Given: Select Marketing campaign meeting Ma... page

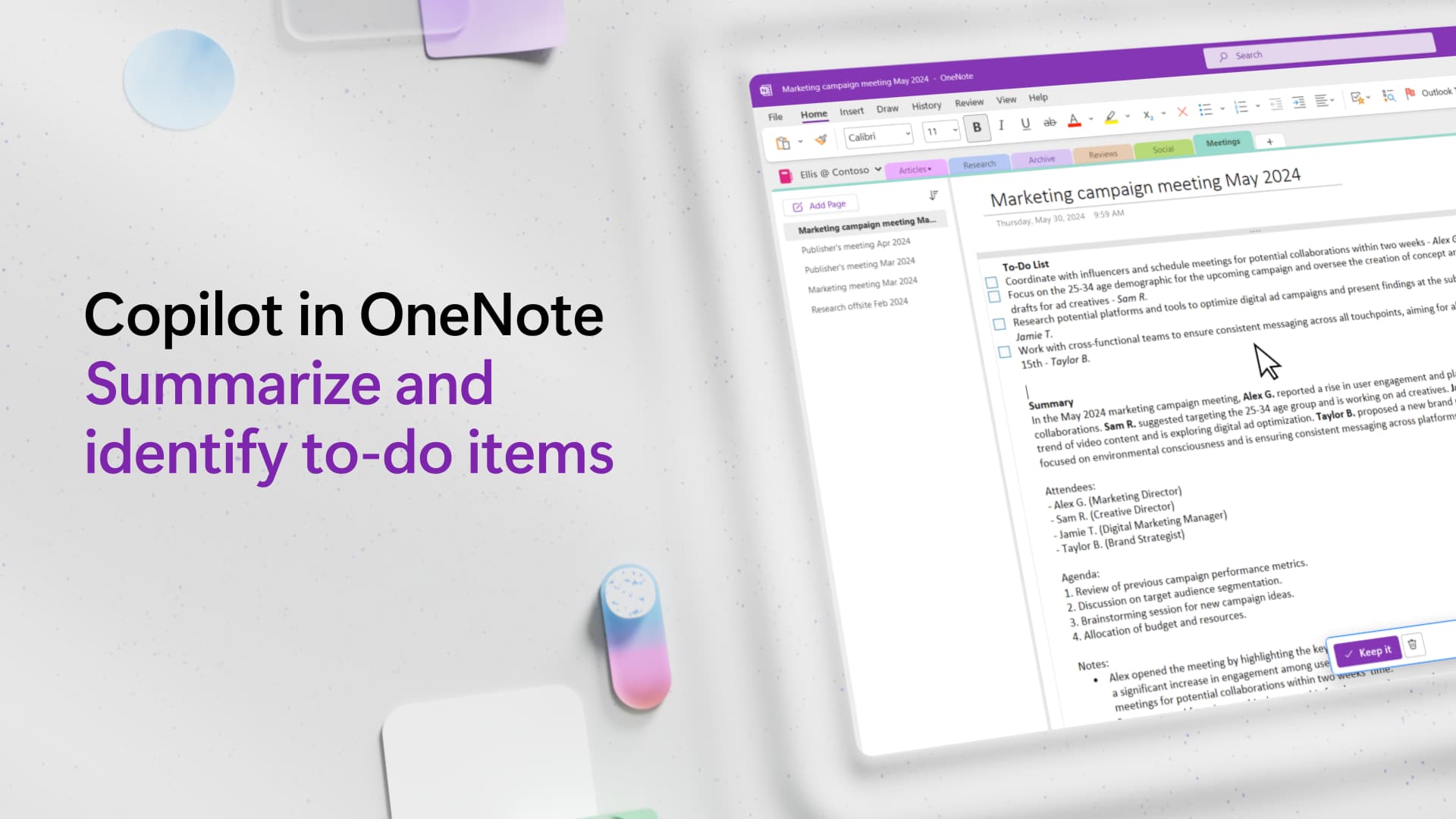Looking at the screenshot, I should (864, 224).
